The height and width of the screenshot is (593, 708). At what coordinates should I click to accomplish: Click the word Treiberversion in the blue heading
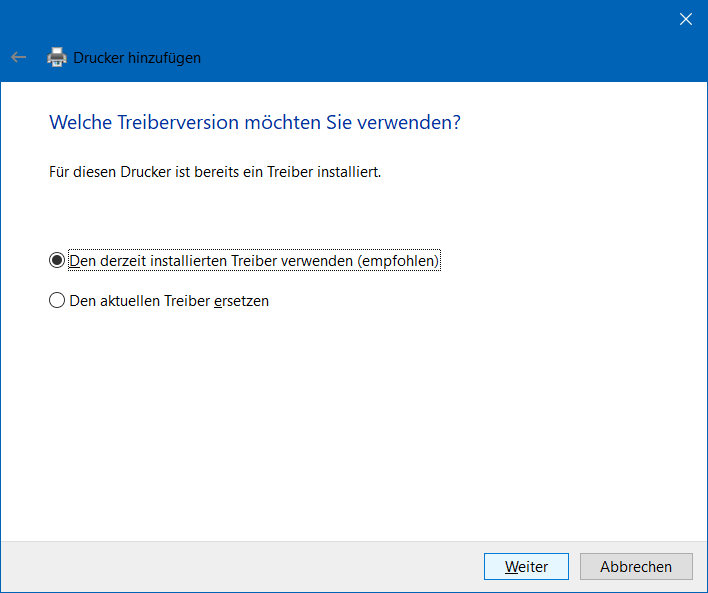coord(165,123)
